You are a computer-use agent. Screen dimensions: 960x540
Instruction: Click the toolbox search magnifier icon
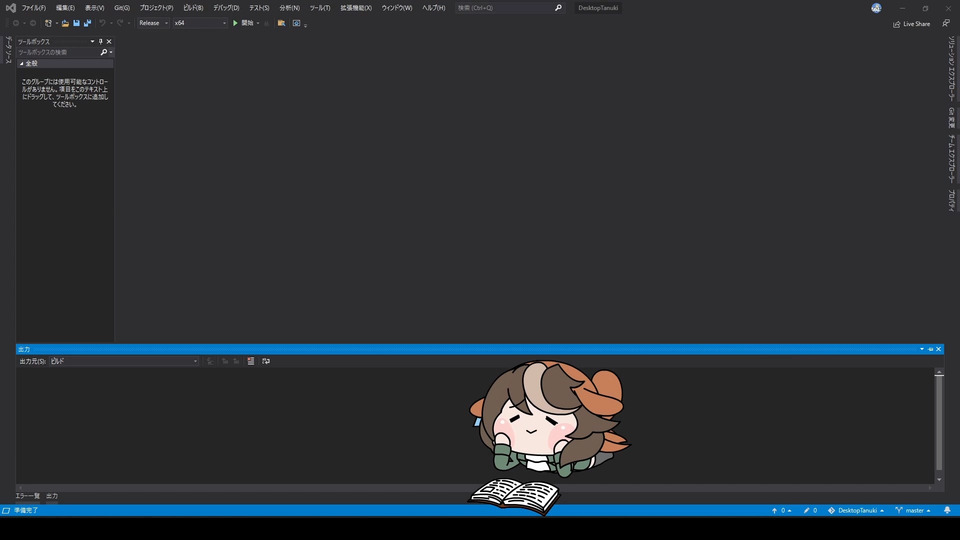tap(103, 53)
